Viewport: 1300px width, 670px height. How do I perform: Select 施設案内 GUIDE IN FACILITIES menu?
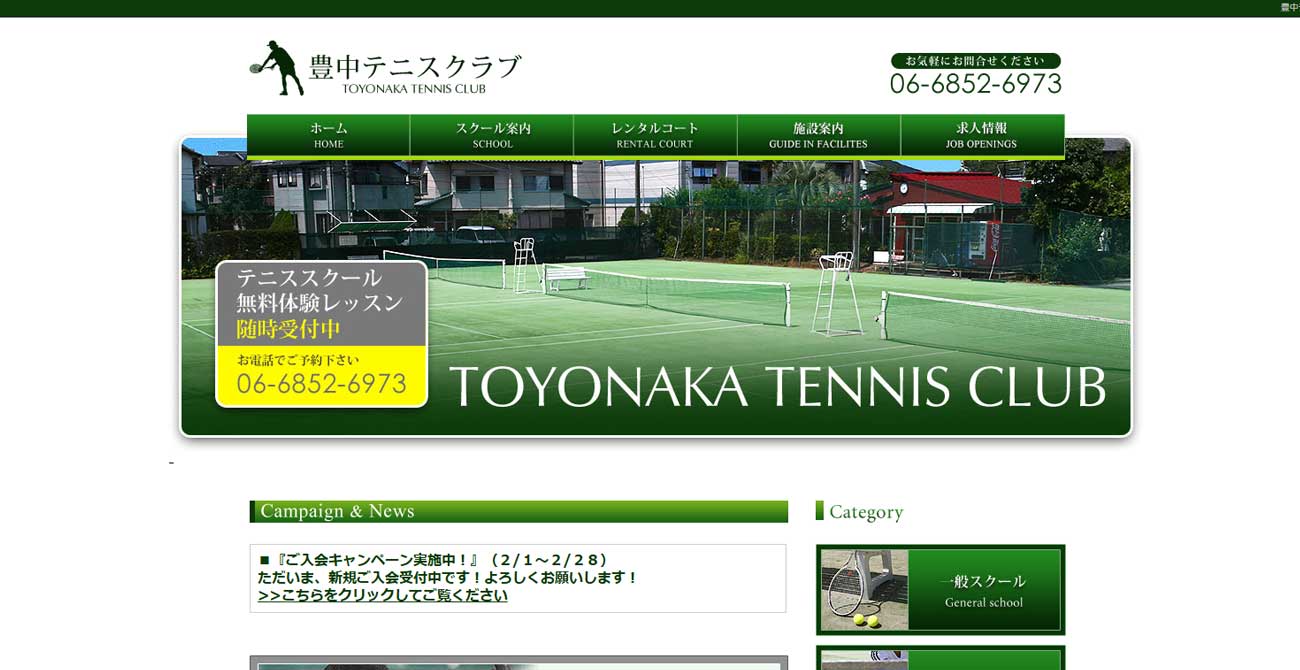tap(818, 135)
